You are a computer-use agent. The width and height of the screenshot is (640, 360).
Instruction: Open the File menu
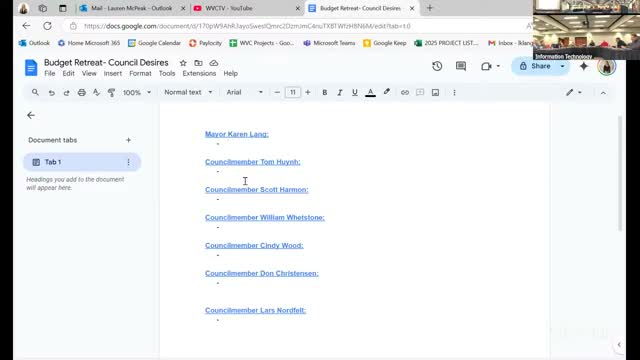tap(49, 73)
